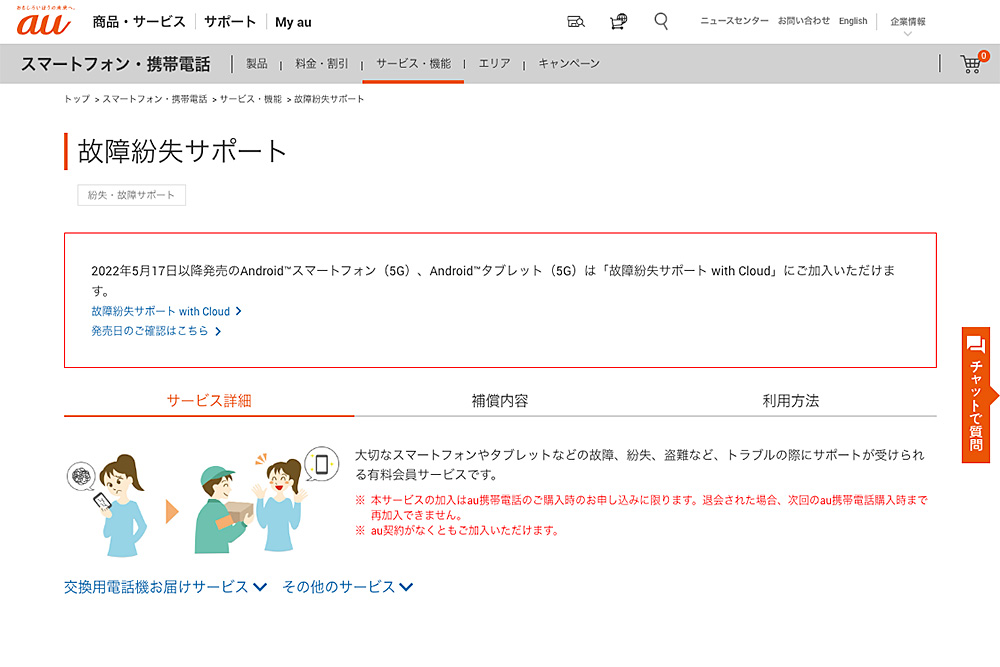Click the chevron under 企業情報

pos(908,34)
